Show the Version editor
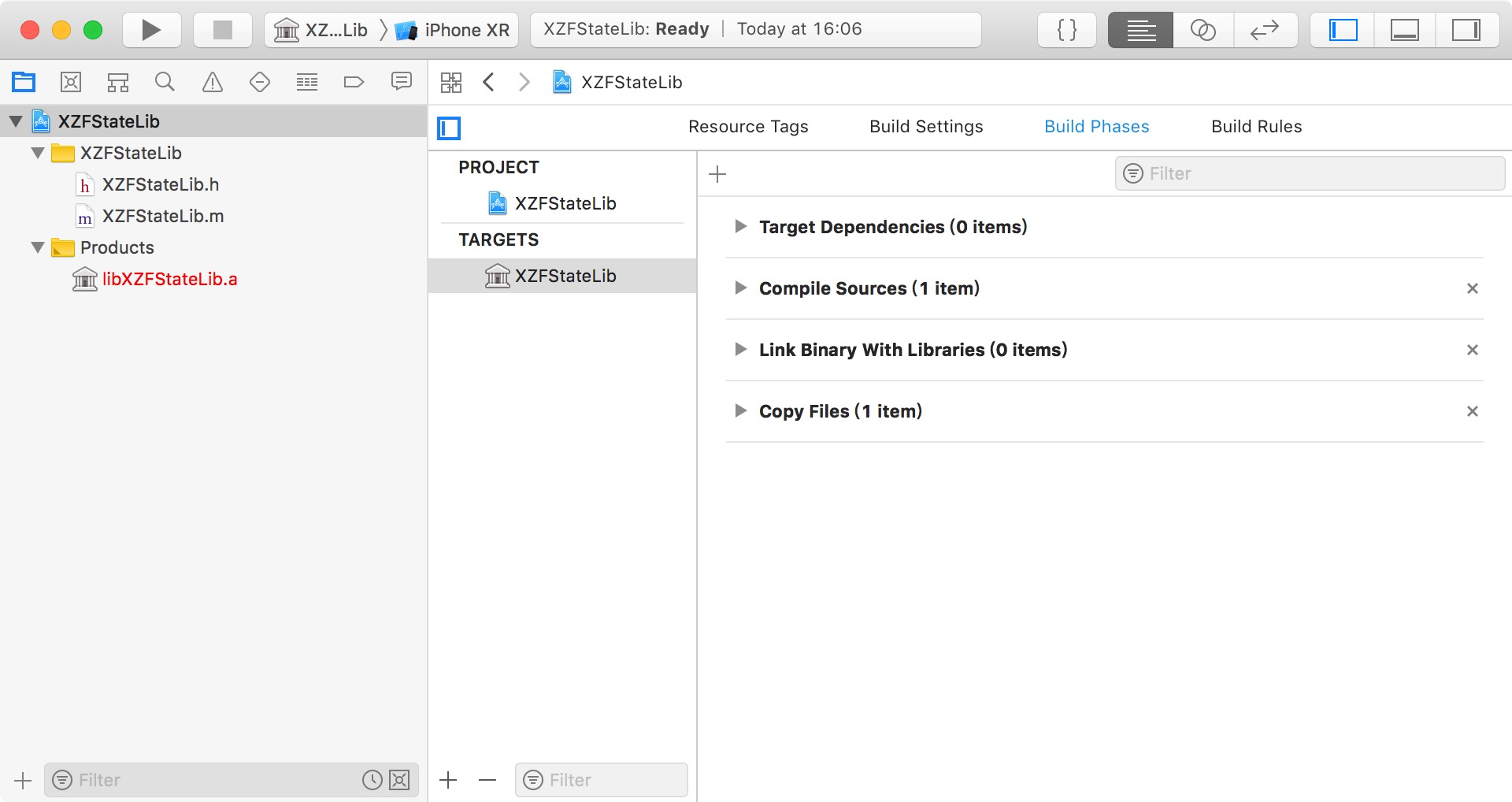Screen dimensions: 1512x802 (x=1266, y=30)
